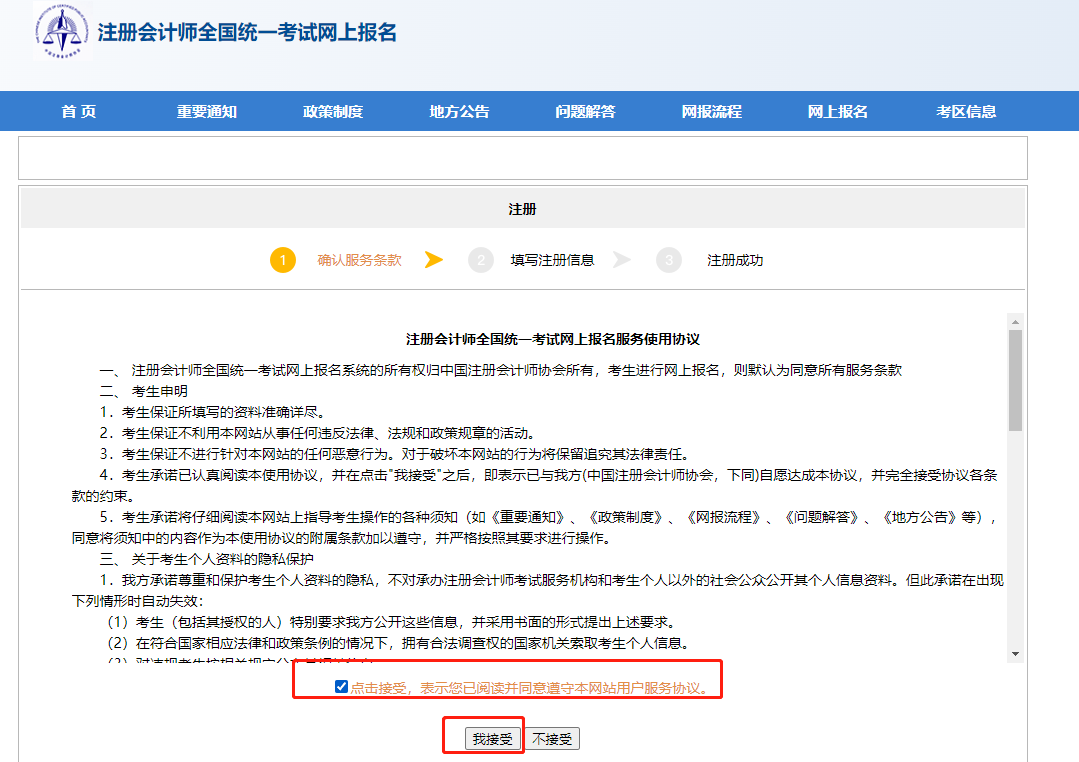Select 首页 in the navigation bar
This screenshot has width=1079, height=762.
click(x=78, y=111)
